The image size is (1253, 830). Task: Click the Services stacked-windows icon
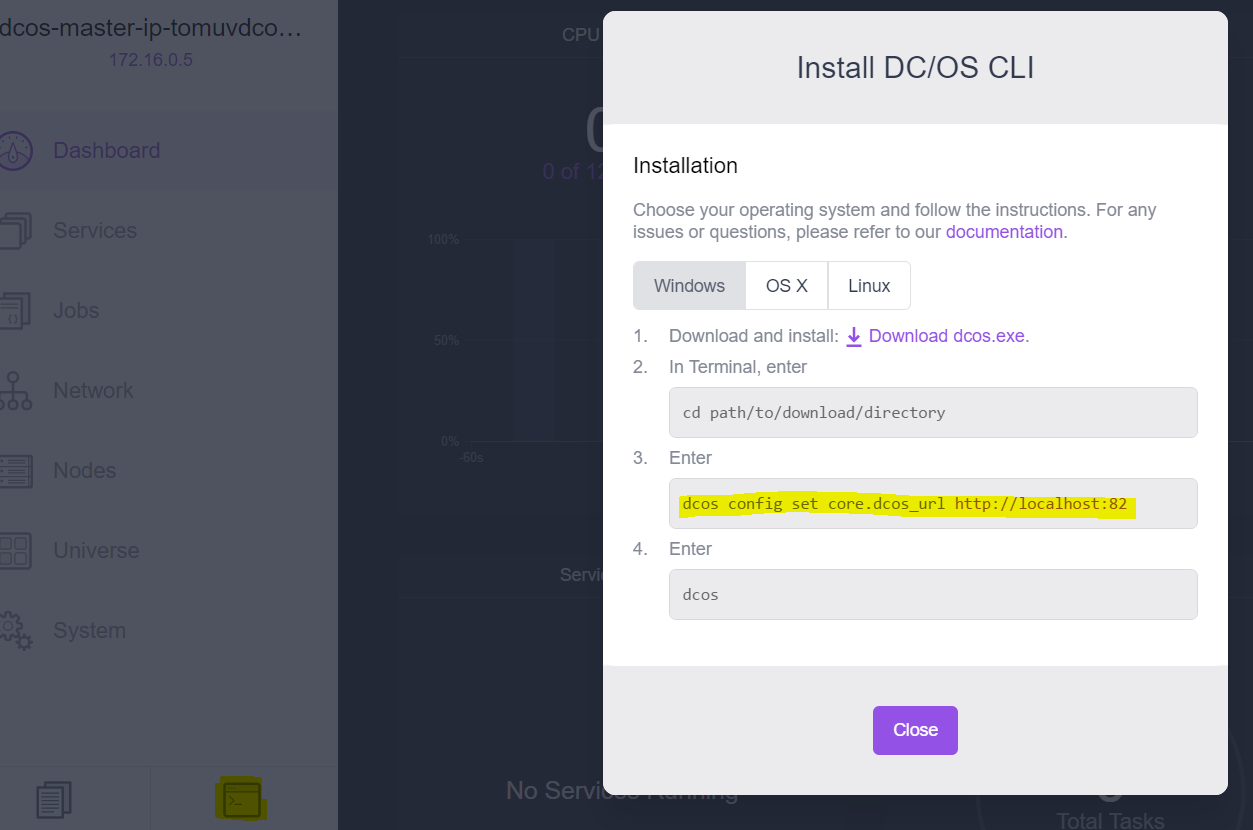[x=13, y=231]
